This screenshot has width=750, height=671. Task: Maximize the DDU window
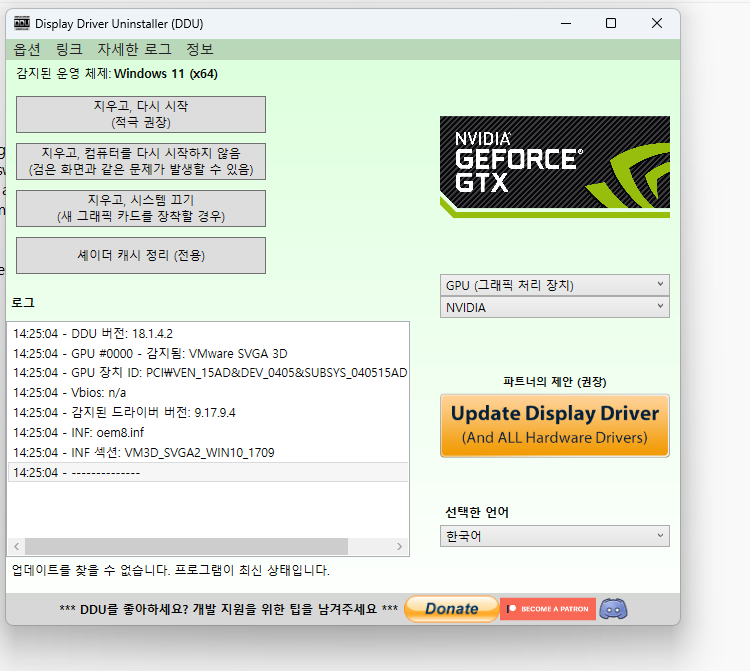pos(611,23)
